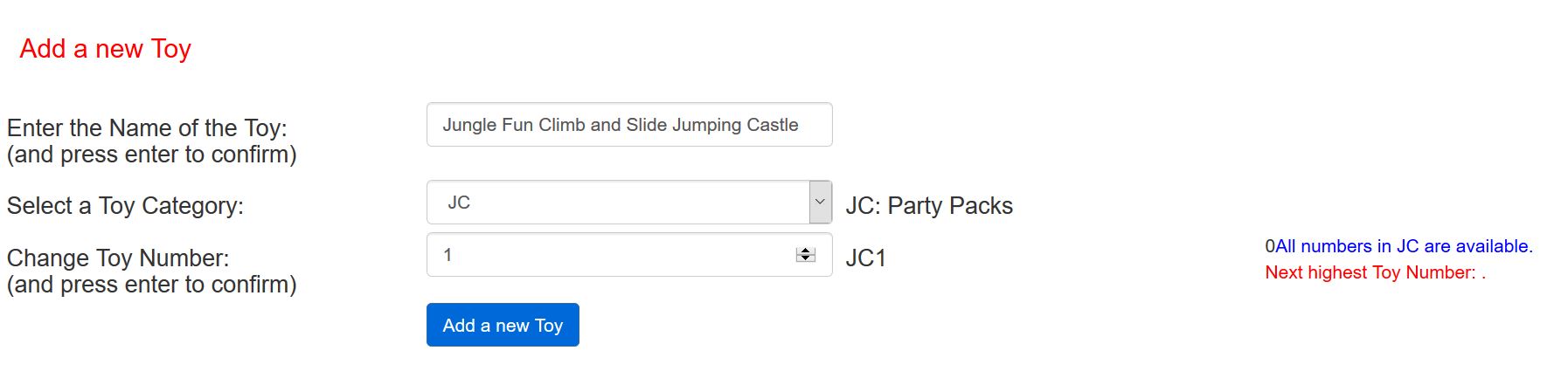
Task: Click the blue "All numbers in JC are available" message
Action: [x=1404, y=246]
